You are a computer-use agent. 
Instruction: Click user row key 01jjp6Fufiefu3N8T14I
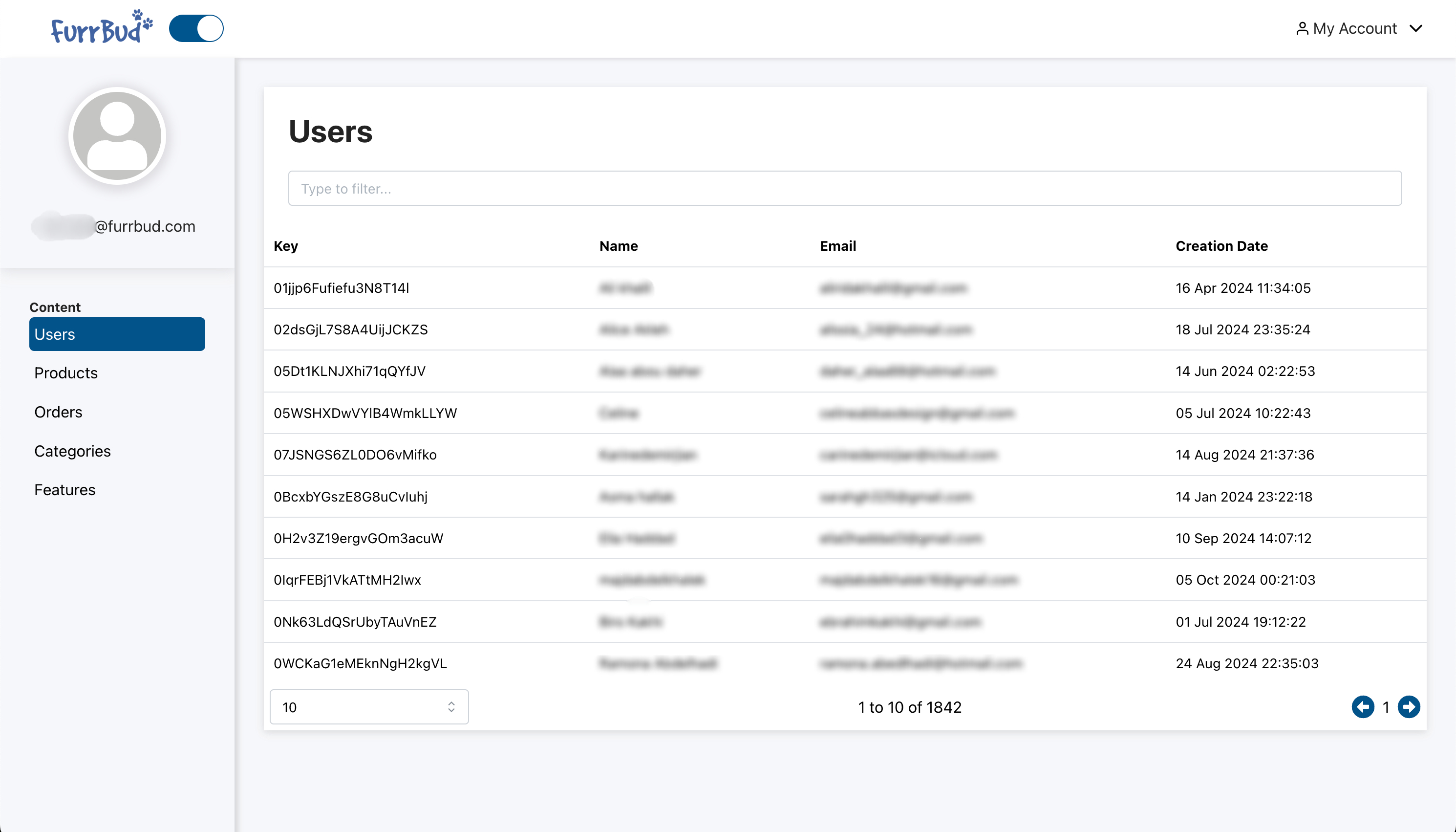point(342,288)
